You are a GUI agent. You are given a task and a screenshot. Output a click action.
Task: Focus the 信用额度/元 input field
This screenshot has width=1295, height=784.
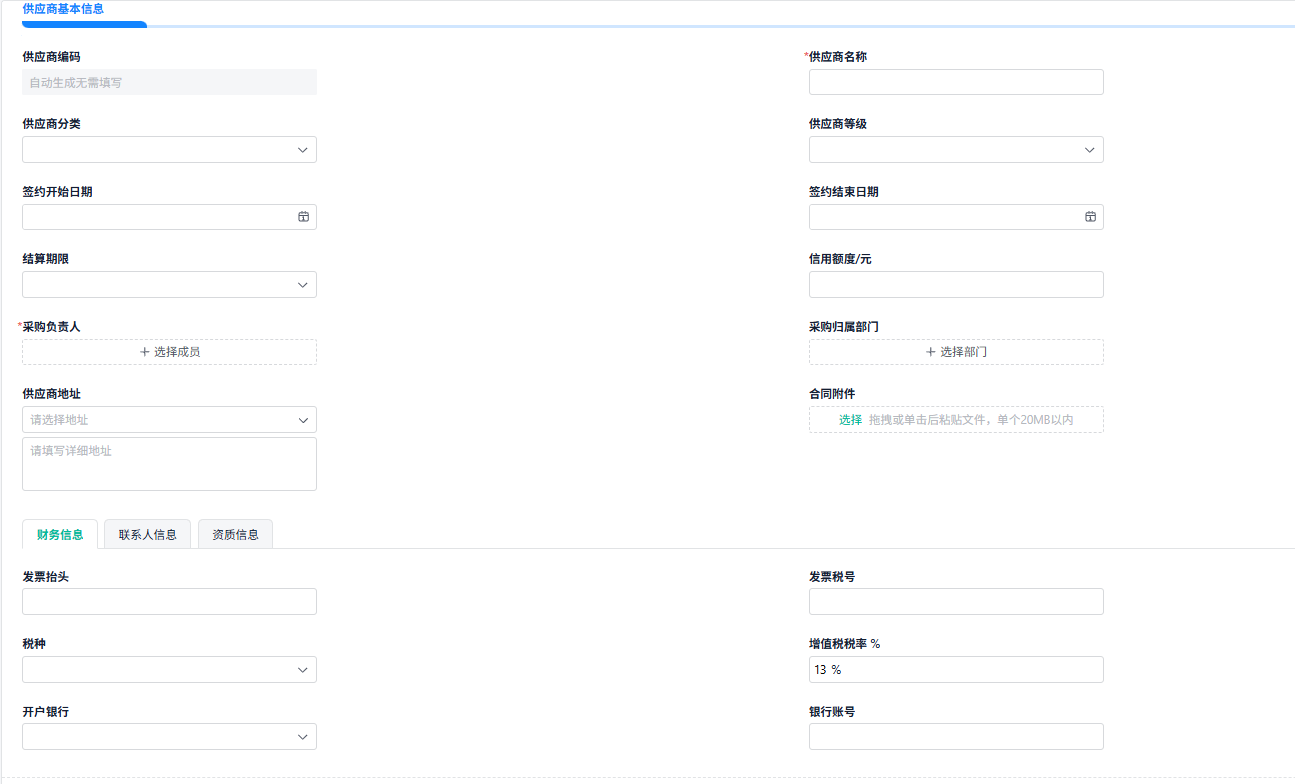(956, 285)
